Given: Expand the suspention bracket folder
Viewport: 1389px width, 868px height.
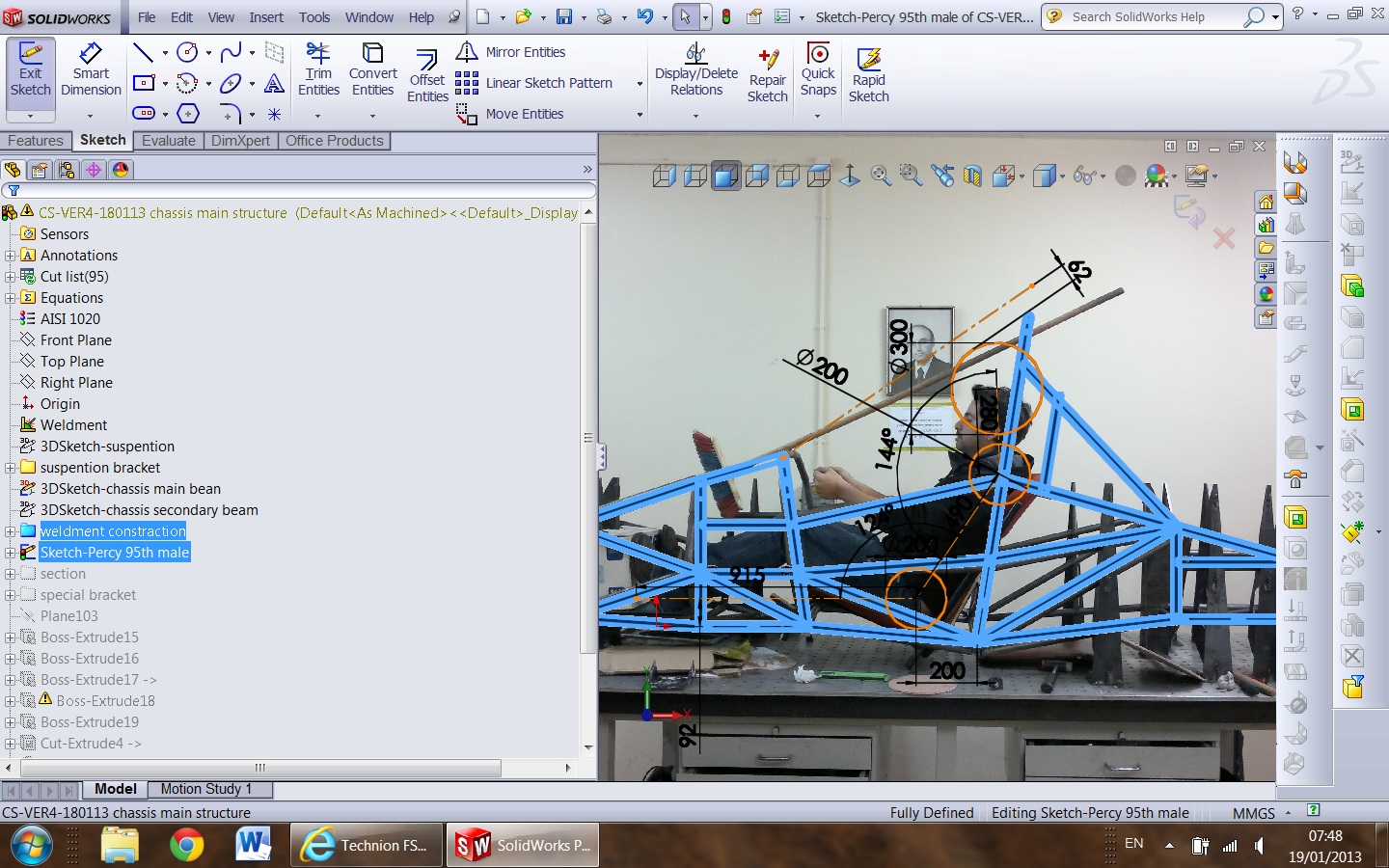Looking at the screenshot, I should (10, 468).
